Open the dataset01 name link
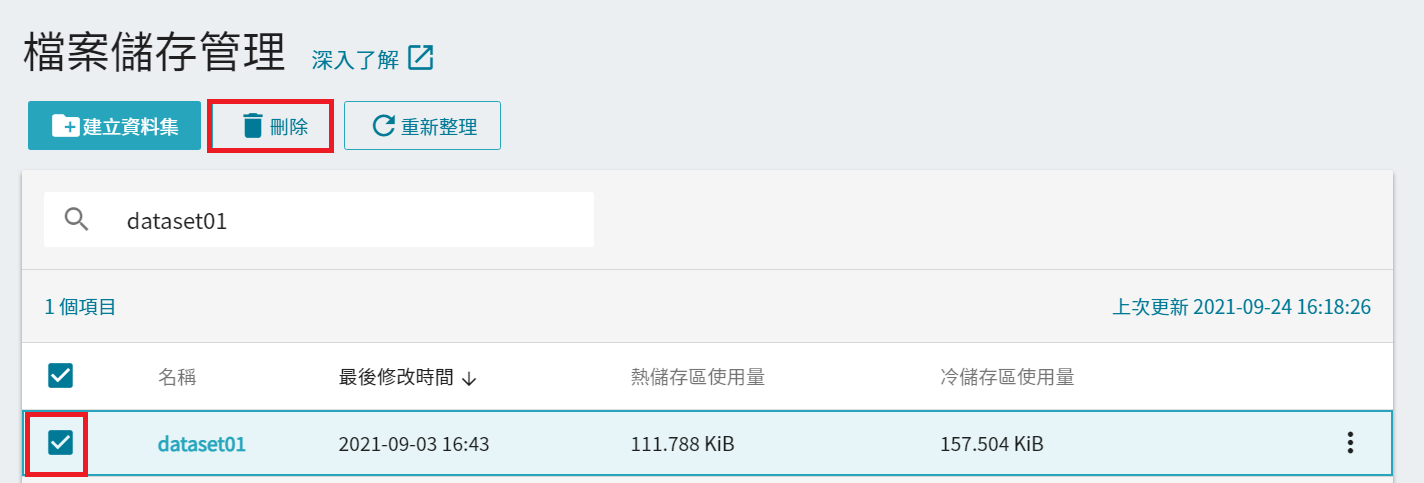The height and width of the screenshot is (483, 1424). pyautogui.click(x=202, y=444)
